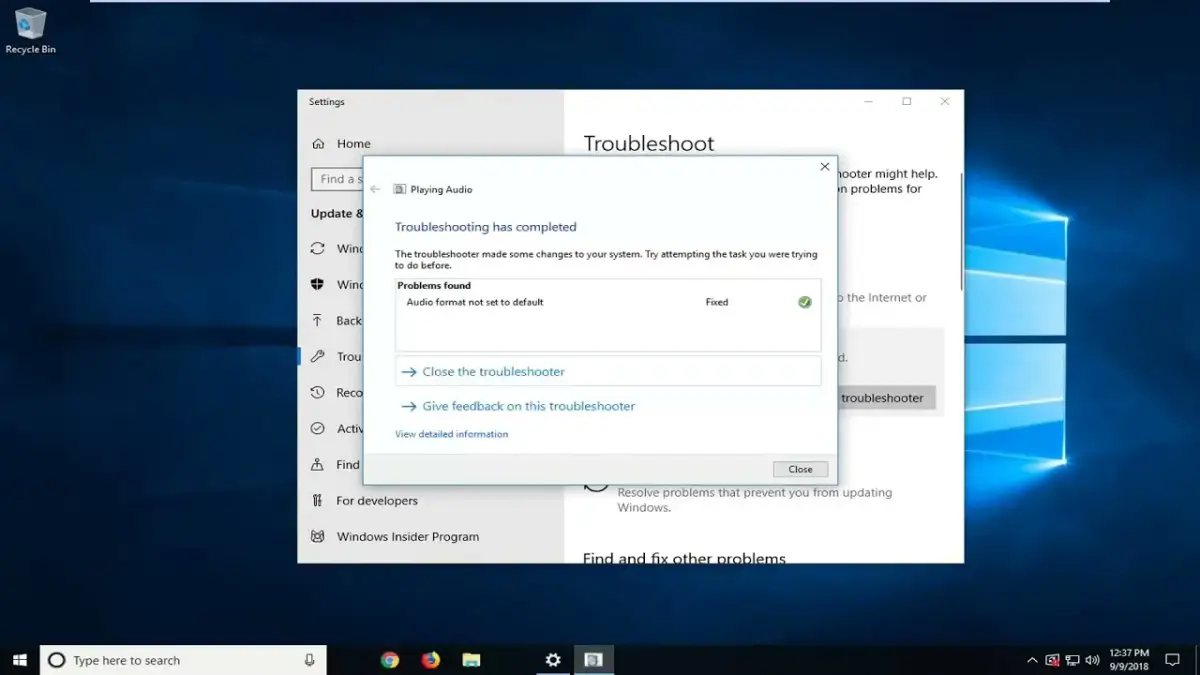Select the Find my device icon
The image size is (1200, 675).
click(320, 464)
